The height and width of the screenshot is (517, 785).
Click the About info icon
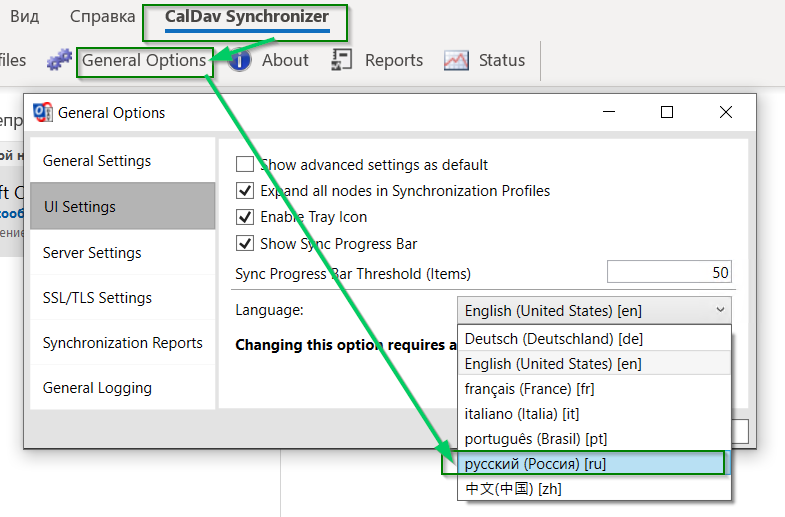pos(239,60)
